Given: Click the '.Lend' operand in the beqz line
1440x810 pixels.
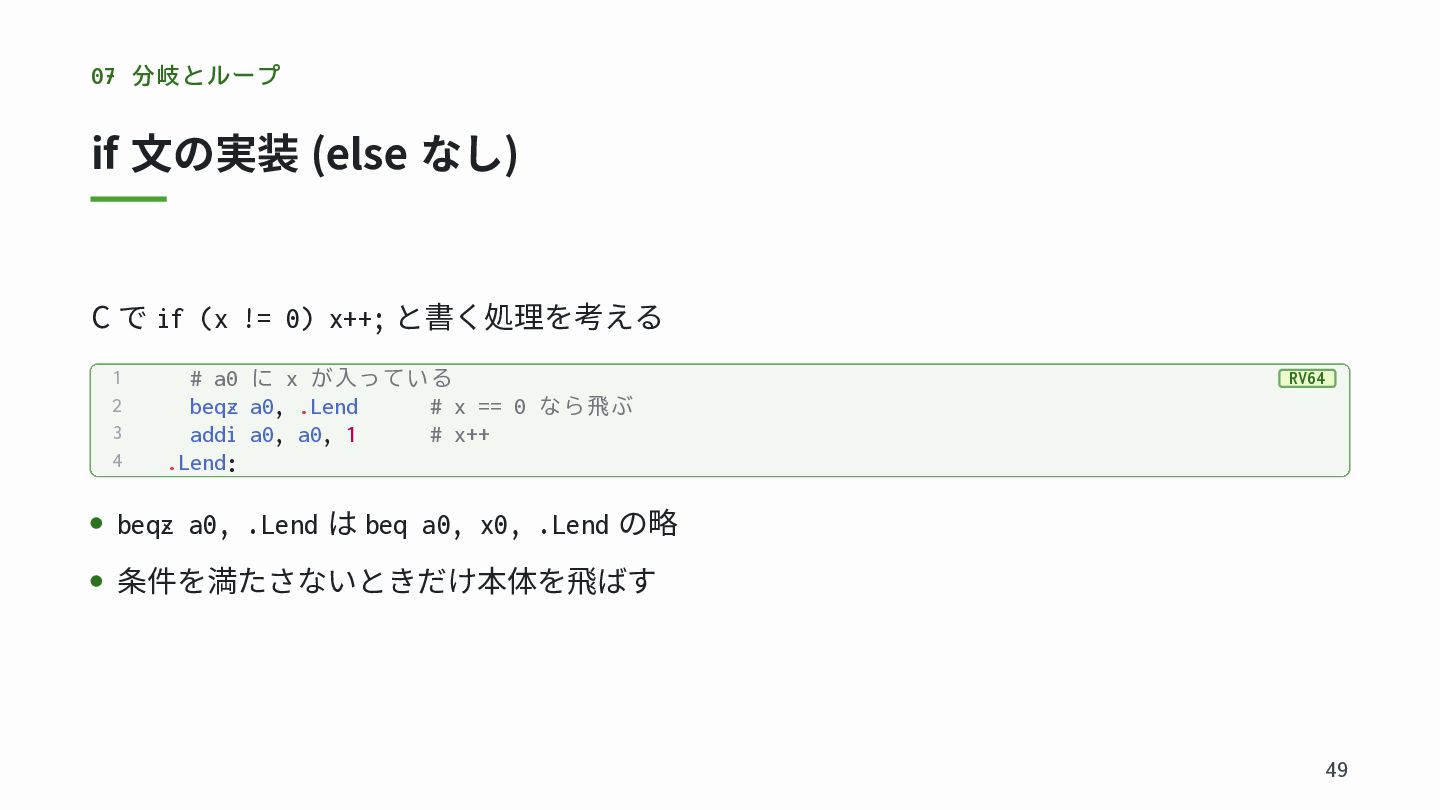Looking at the screenshot, I should (x=328, y=407).
